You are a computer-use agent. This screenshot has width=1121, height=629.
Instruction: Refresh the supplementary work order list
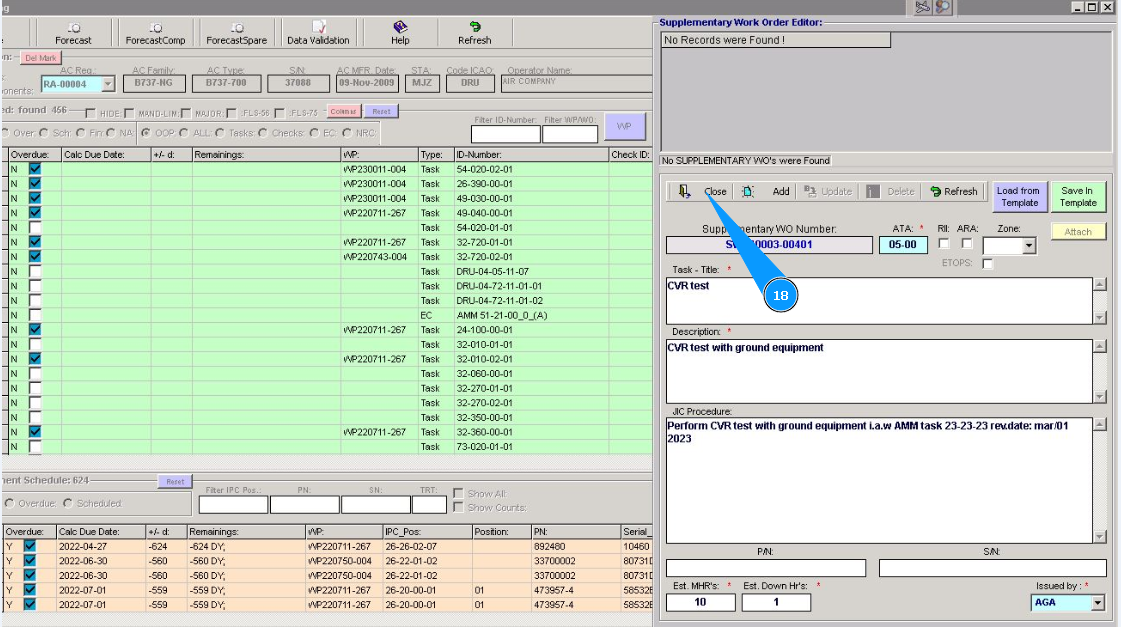[x=953, y=192]
